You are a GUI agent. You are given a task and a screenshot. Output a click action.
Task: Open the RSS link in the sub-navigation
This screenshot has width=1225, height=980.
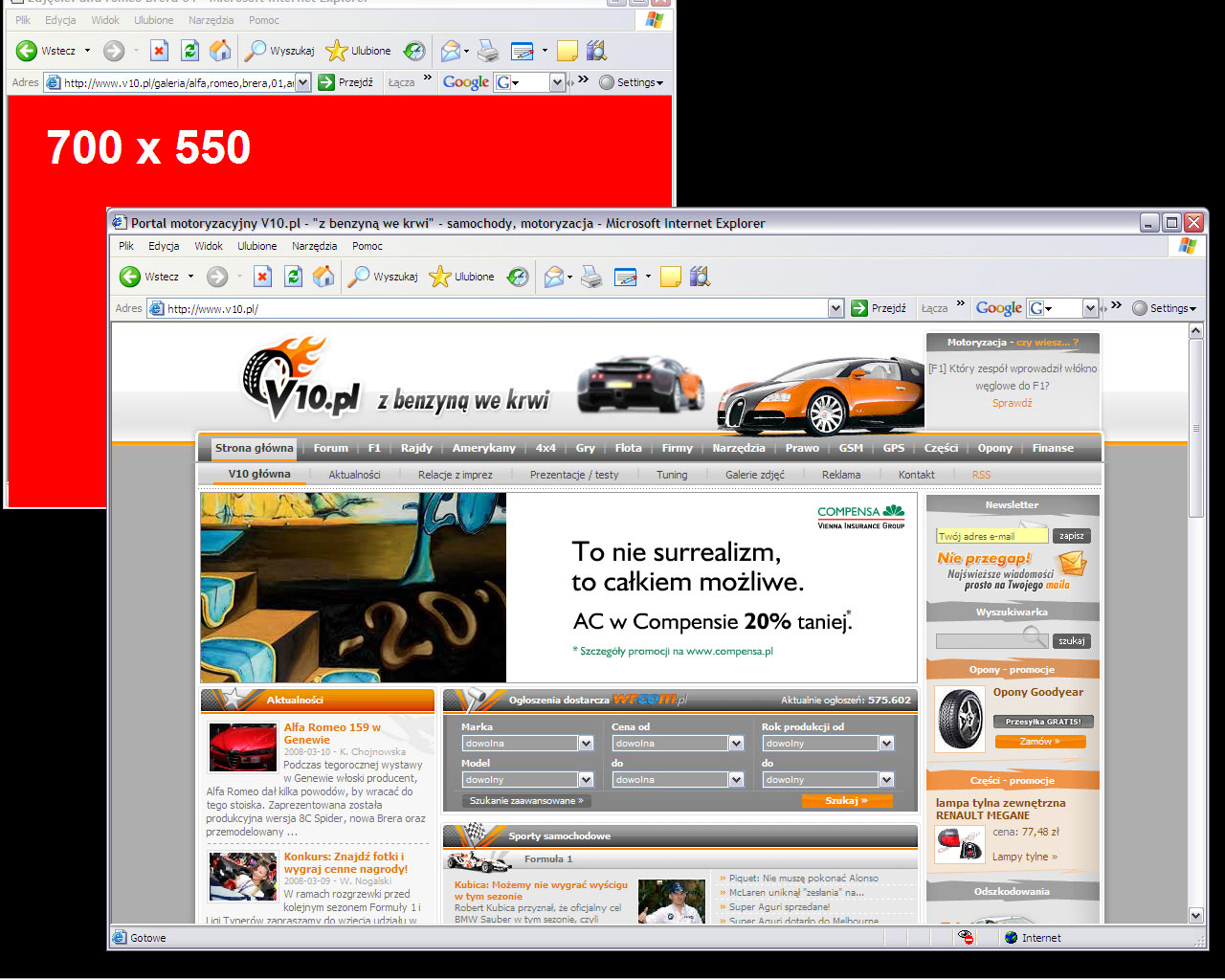tap(982, 475)
